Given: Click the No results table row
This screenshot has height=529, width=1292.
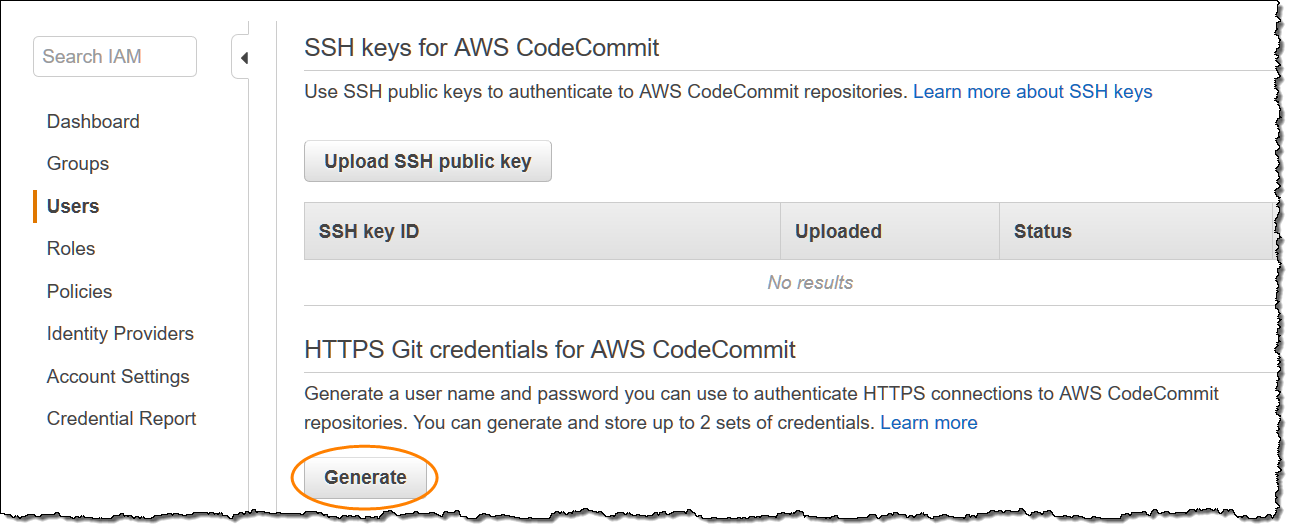Looking at the screenshot, I should (x=789, y=282).
